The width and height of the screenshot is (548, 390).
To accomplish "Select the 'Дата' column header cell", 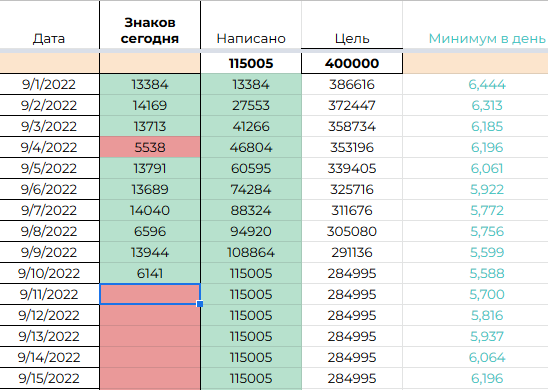I will click(49, 25).
